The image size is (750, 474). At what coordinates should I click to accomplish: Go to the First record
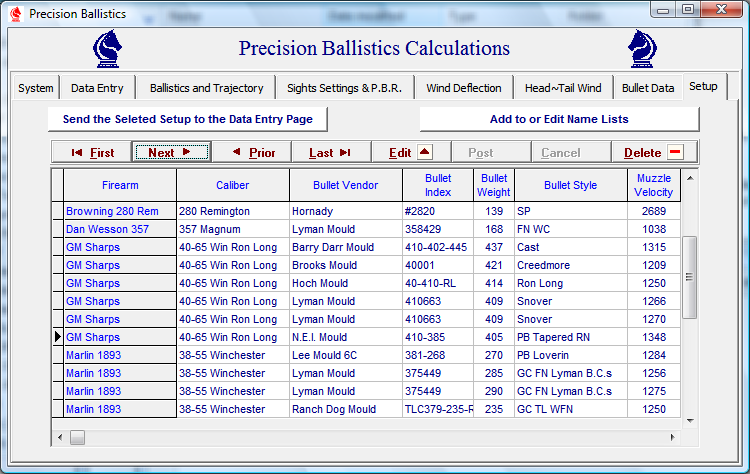pos(92,153)
